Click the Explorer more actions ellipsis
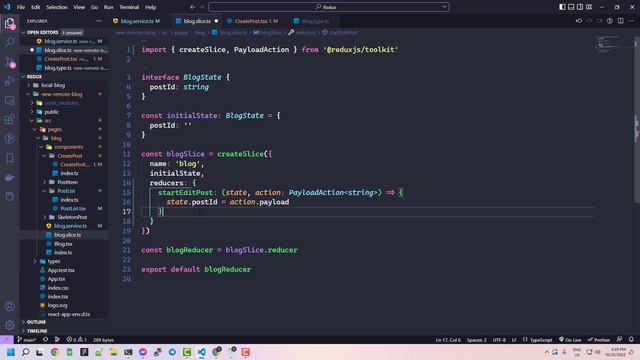640x360 pixels. tap(99, 21)
